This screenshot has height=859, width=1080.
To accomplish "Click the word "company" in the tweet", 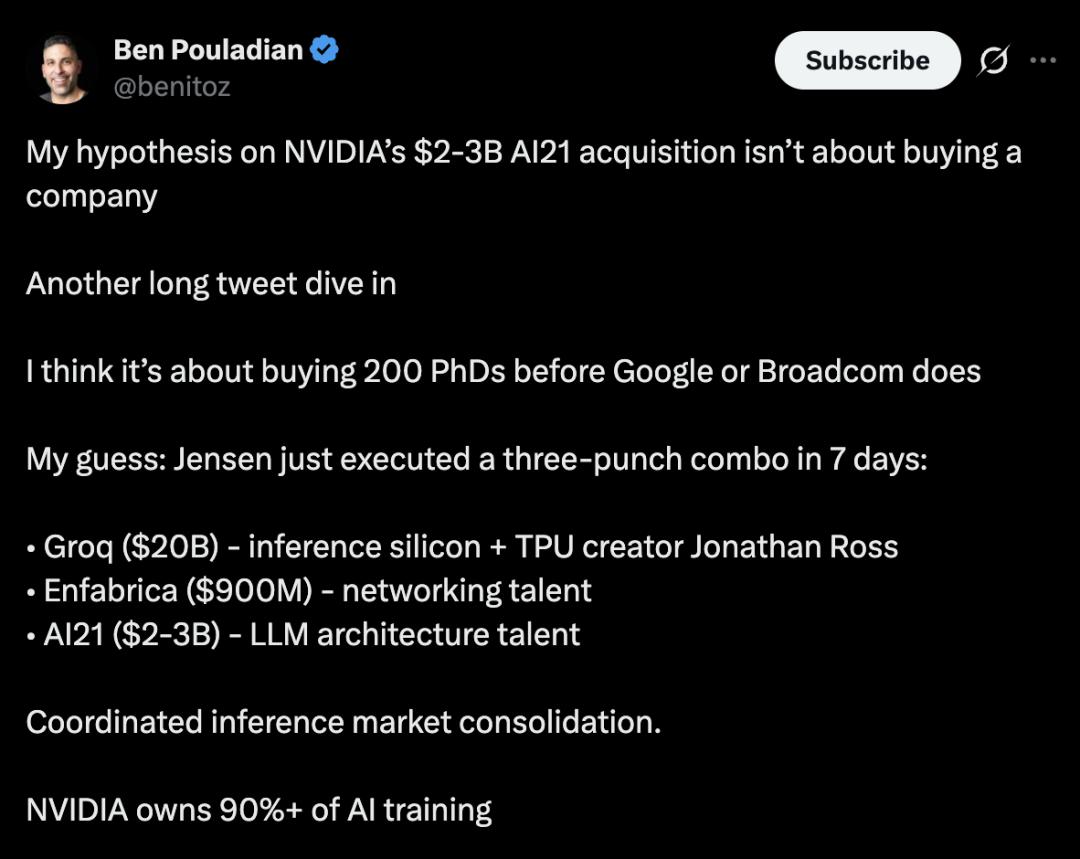I will click(91, 195).
